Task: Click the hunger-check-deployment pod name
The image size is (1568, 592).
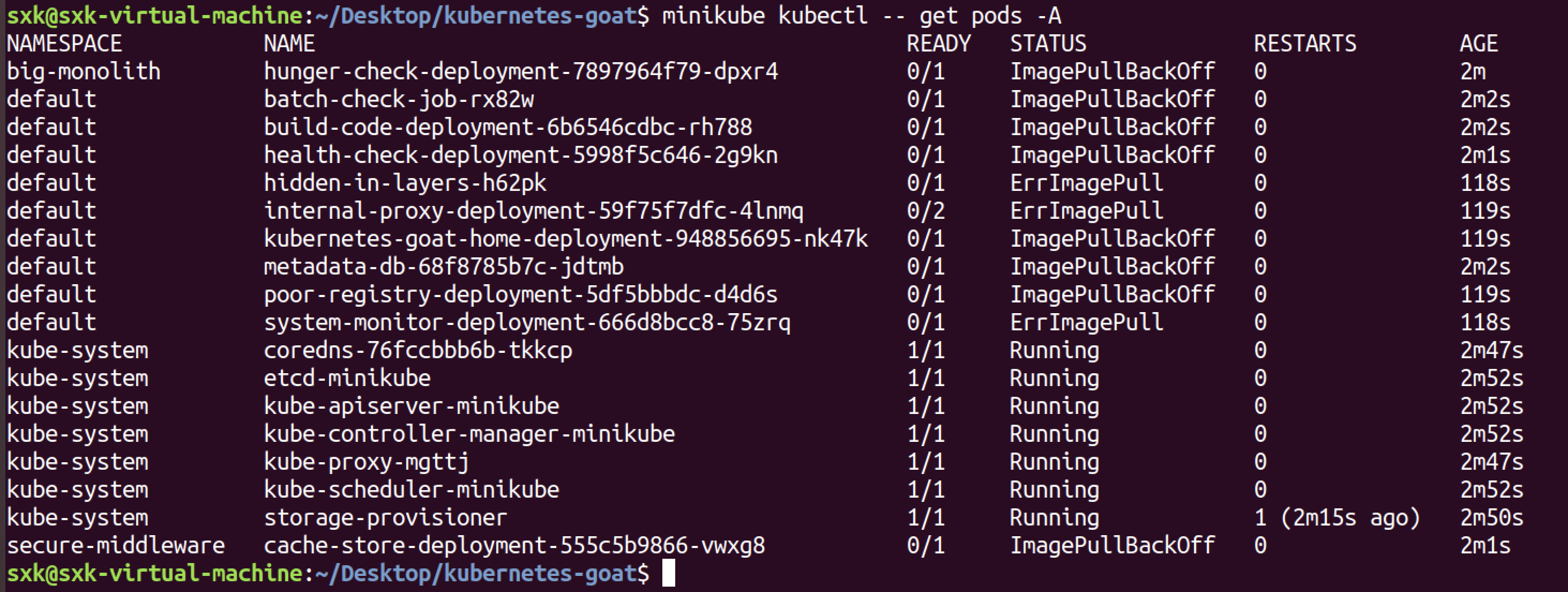Action: point(520,72)
